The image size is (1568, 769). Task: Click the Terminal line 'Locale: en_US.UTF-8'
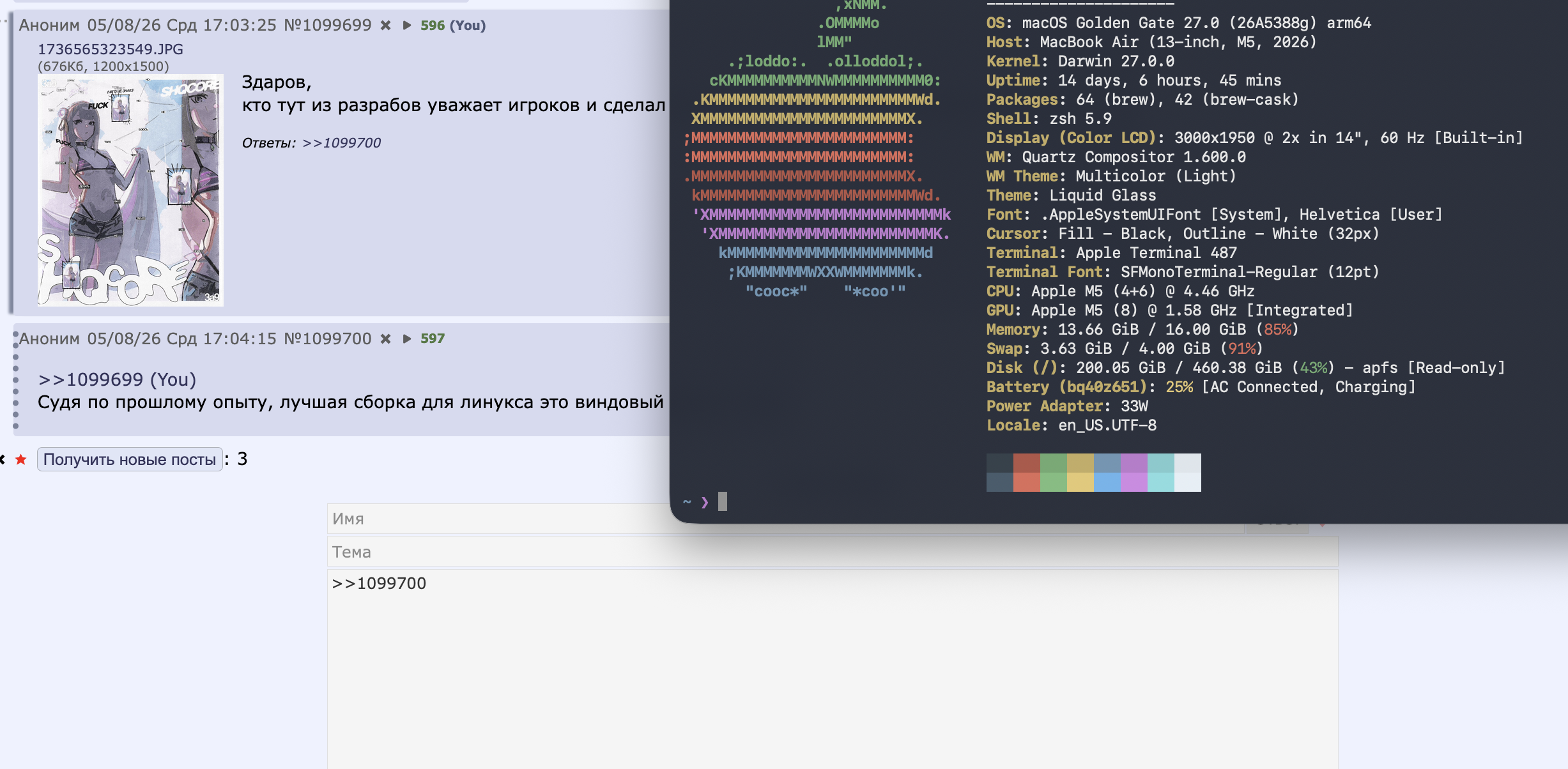(1072, 425)
